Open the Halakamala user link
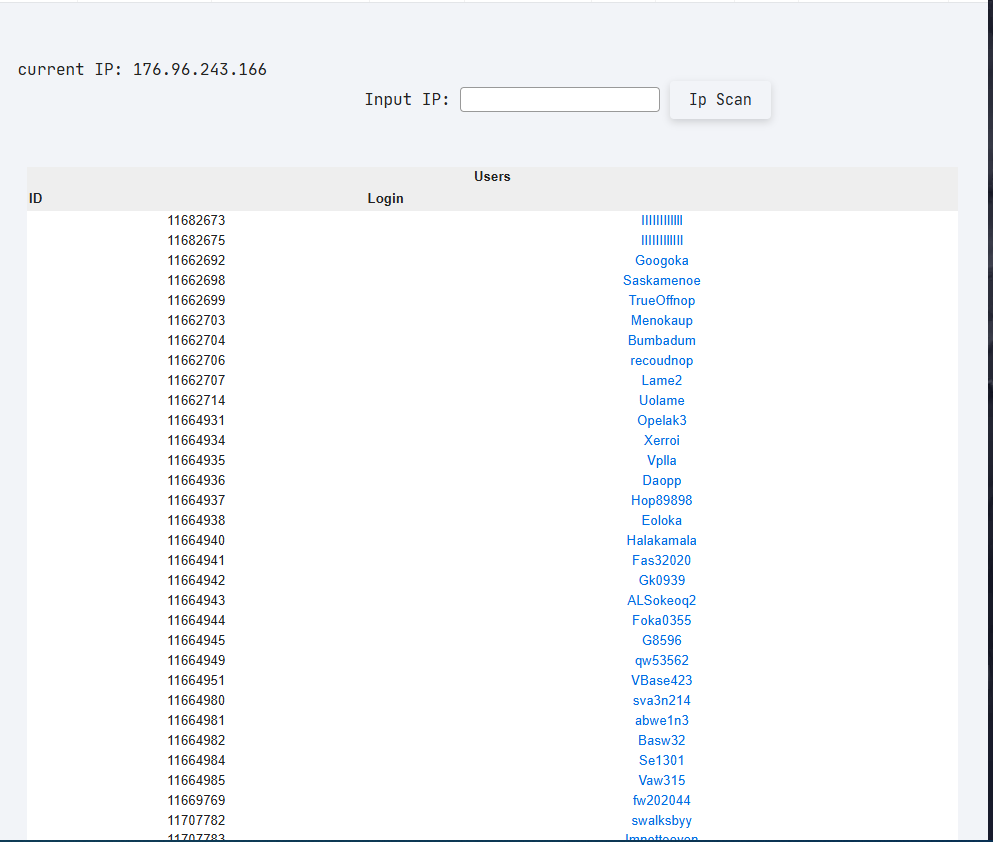Viewport: 993px width, 842px height. click(662, 541)
